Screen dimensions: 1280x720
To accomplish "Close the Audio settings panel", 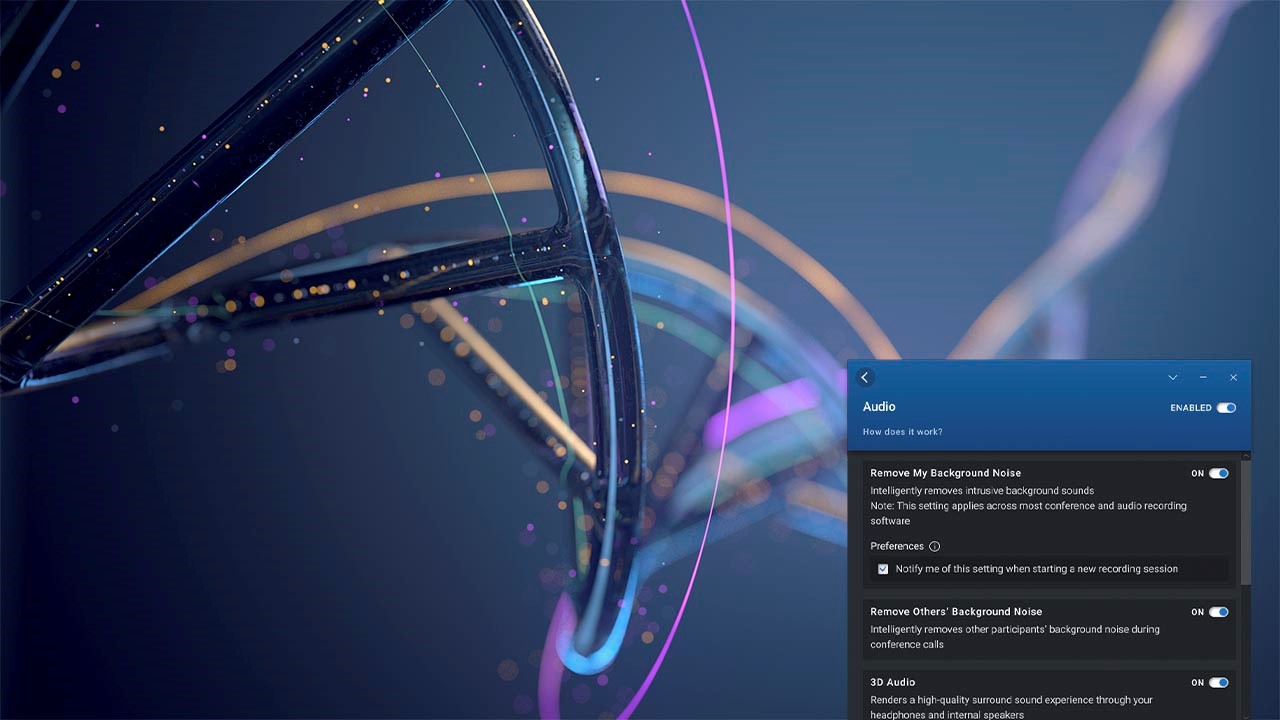I will click(1233, 377).
